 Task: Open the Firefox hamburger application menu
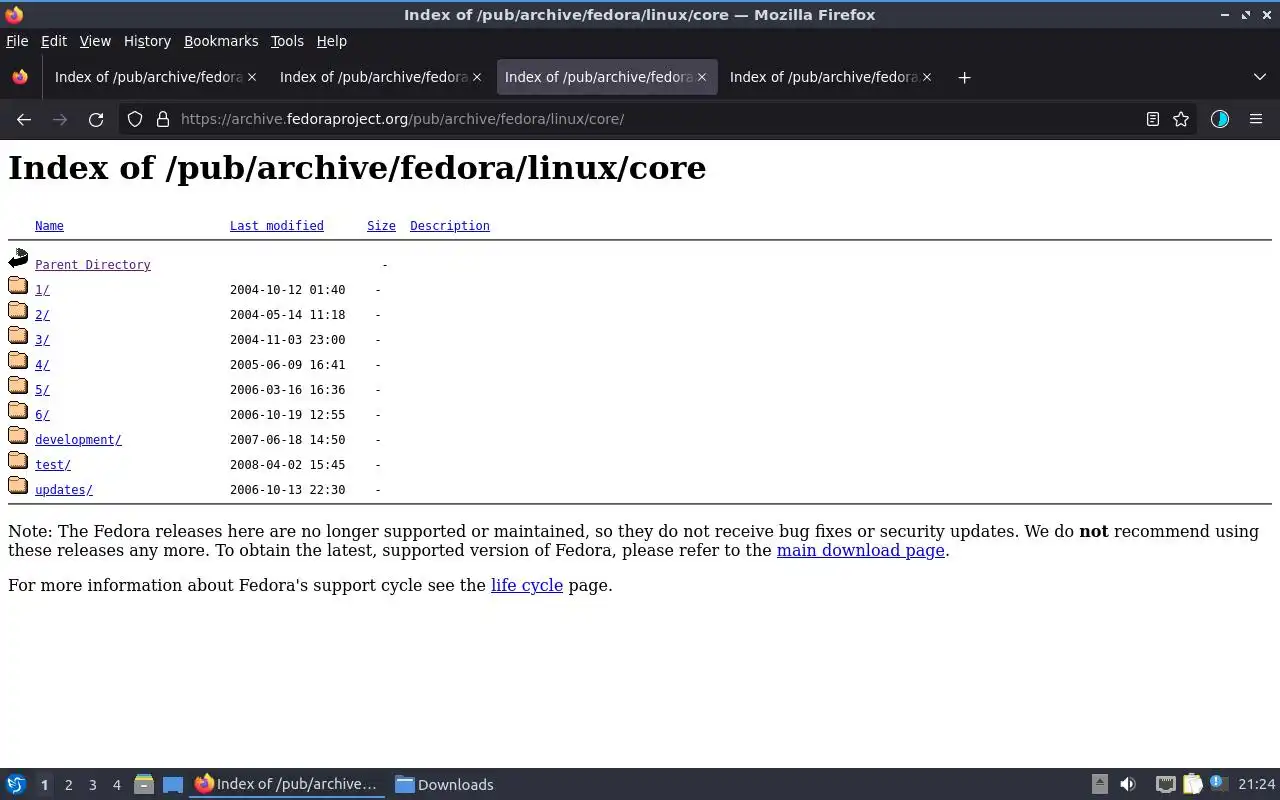tap(1256, 119)
